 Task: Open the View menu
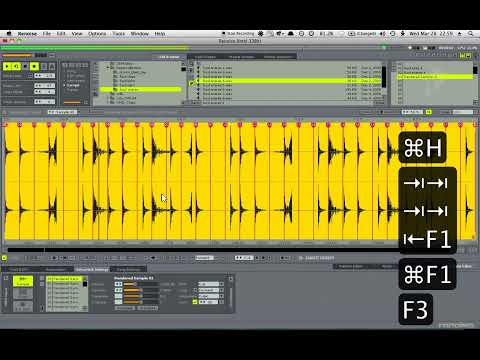pos(77,34)
